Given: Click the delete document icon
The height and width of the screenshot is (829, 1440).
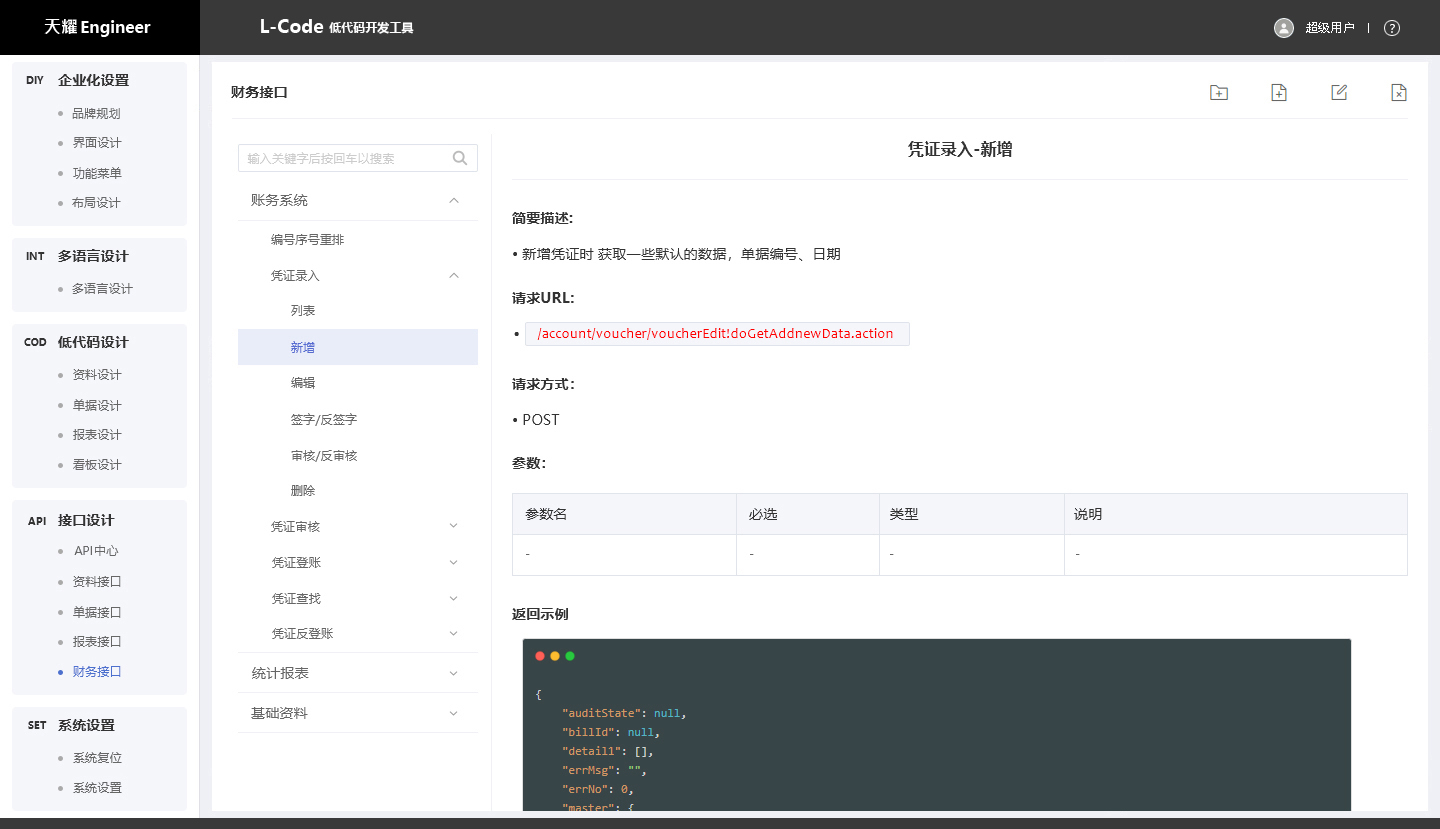Looking at the screenshot, I should point(1399,92).
